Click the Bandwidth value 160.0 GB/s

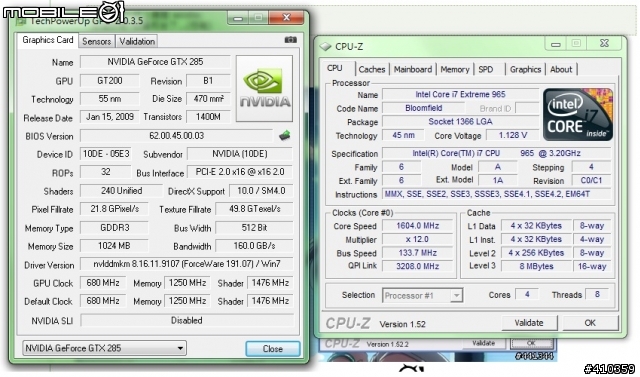point(254,246)
